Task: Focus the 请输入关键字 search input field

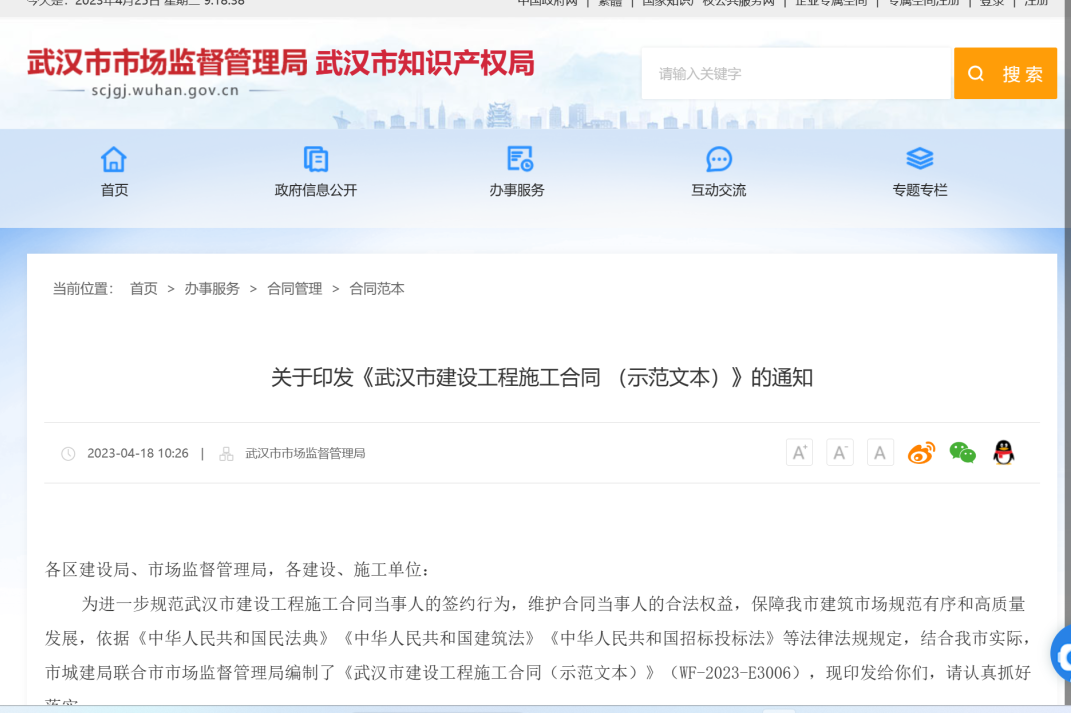Action: [795, 74]
